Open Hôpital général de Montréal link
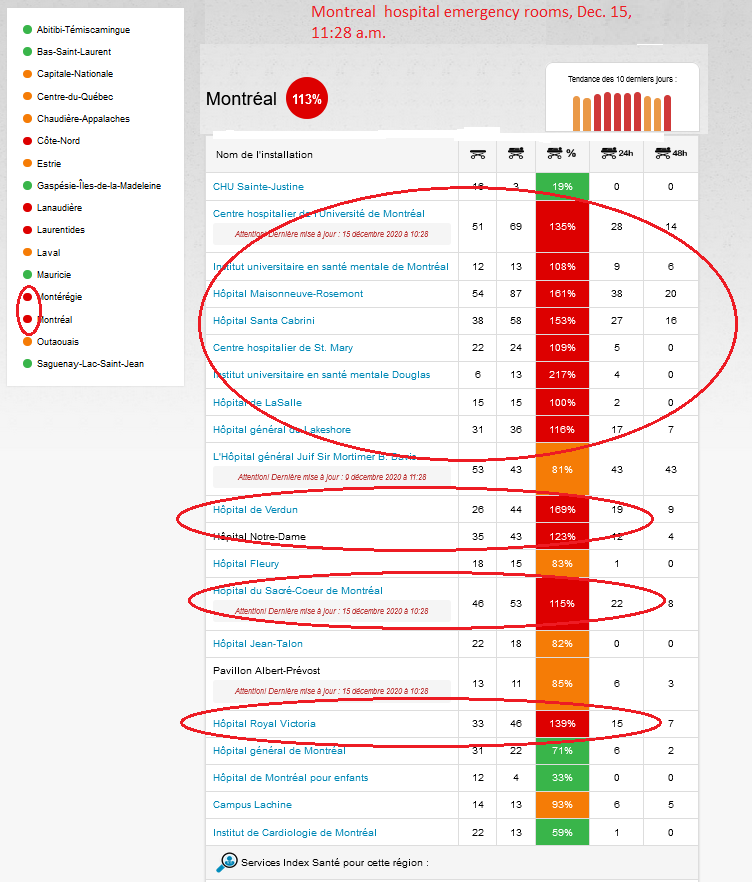The image size is (752, 882). click(x=279, y=750)
